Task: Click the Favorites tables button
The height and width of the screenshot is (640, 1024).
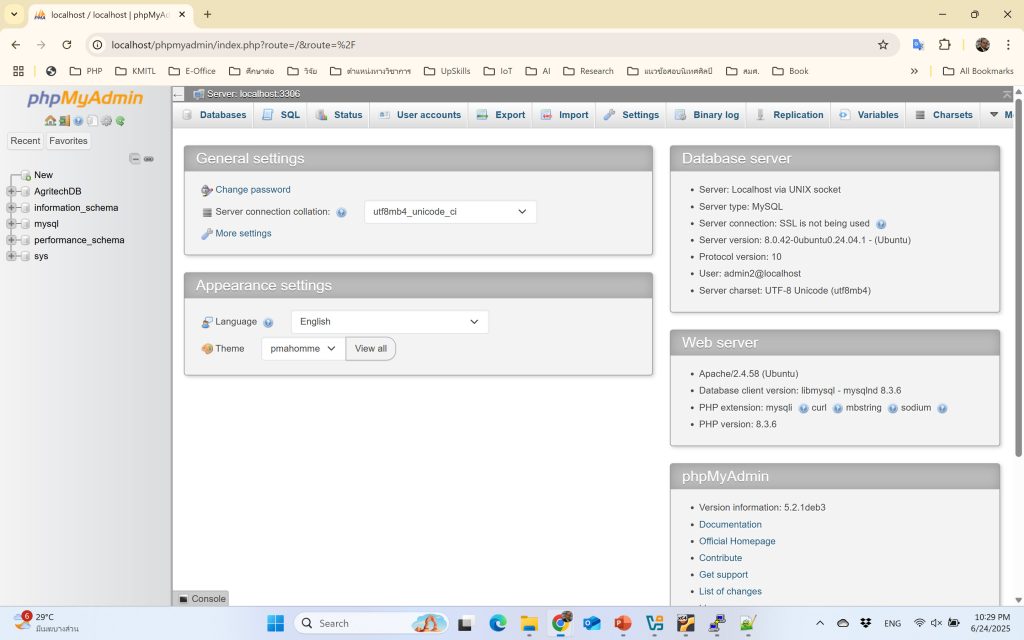Action: pos(68,140)
